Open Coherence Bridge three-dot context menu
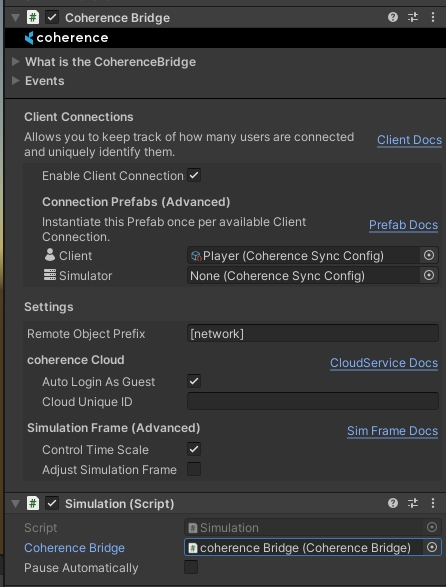The width and height of the screenshot is (446, 587). pyautogui.click(x=433, y=17)
